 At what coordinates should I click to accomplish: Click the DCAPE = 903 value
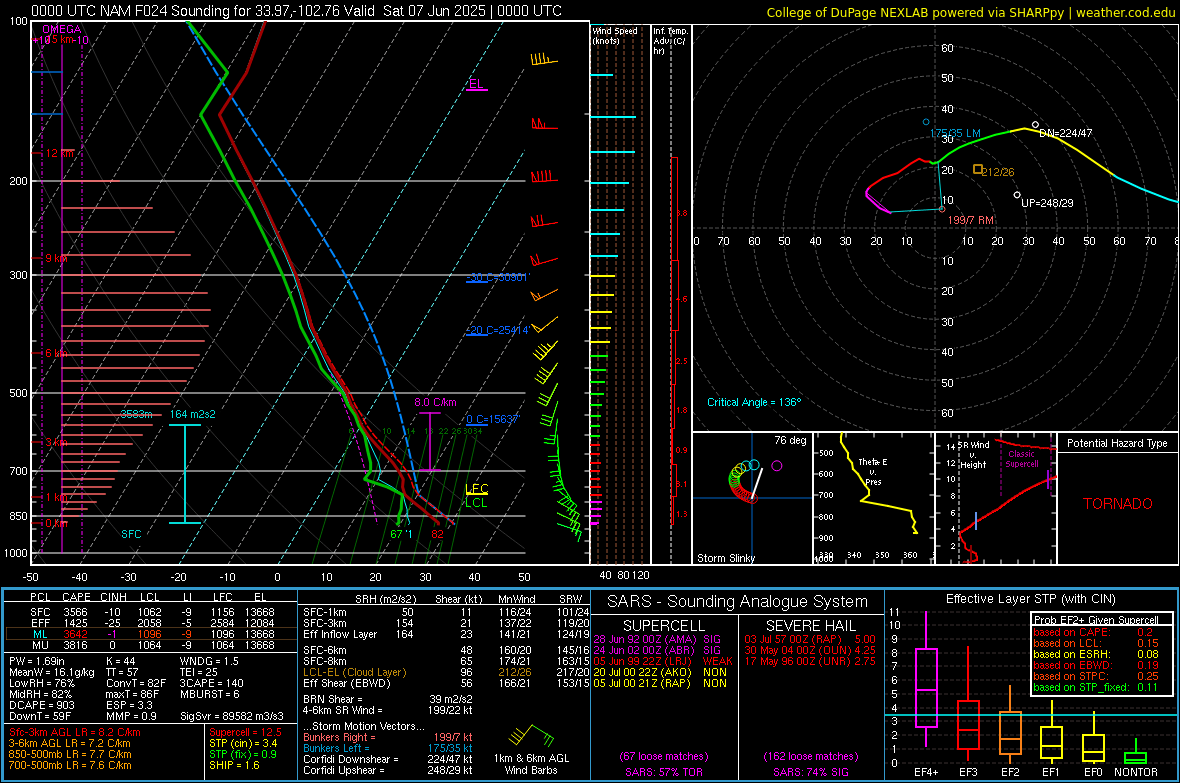click(41, 705)
